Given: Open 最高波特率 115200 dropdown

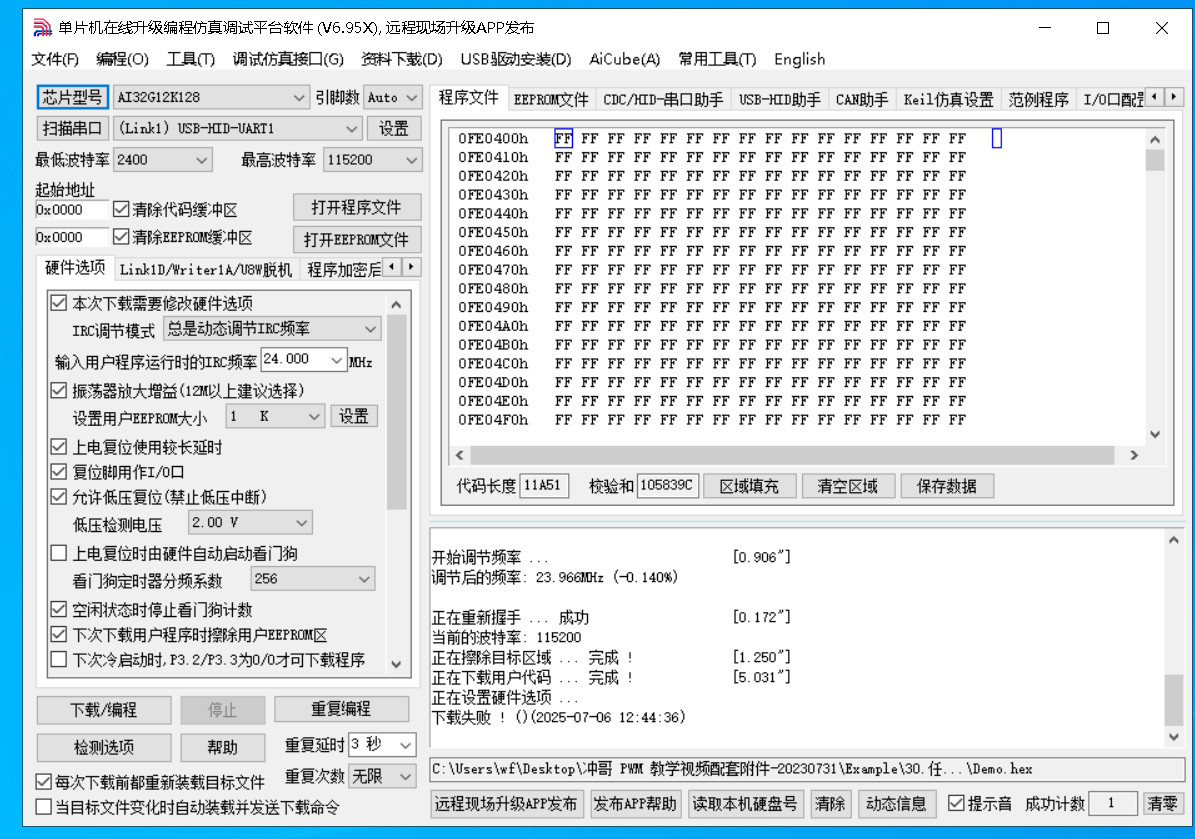Looking at the screenshot, I should click(372, 160).
